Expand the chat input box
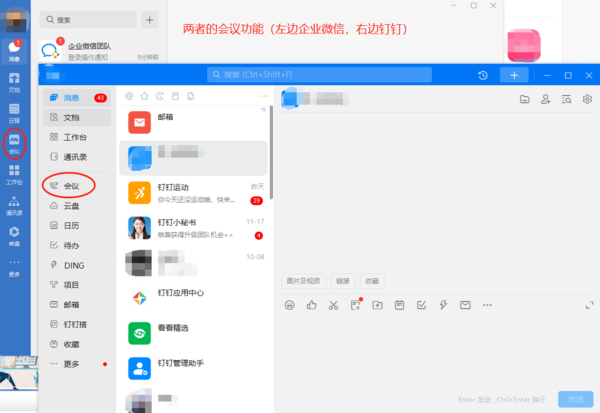600x413 pixels. point(588,305)
